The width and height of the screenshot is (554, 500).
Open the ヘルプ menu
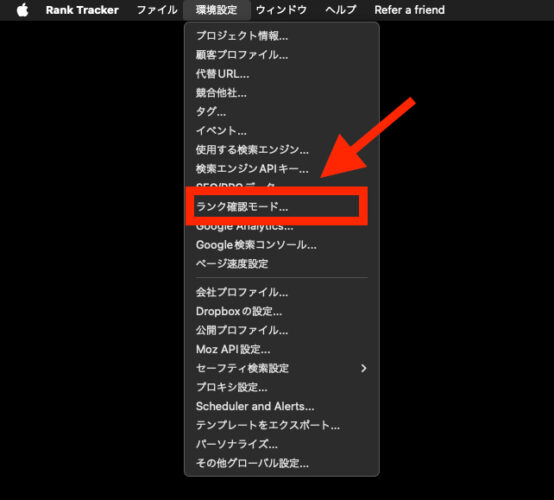[341, 10]
